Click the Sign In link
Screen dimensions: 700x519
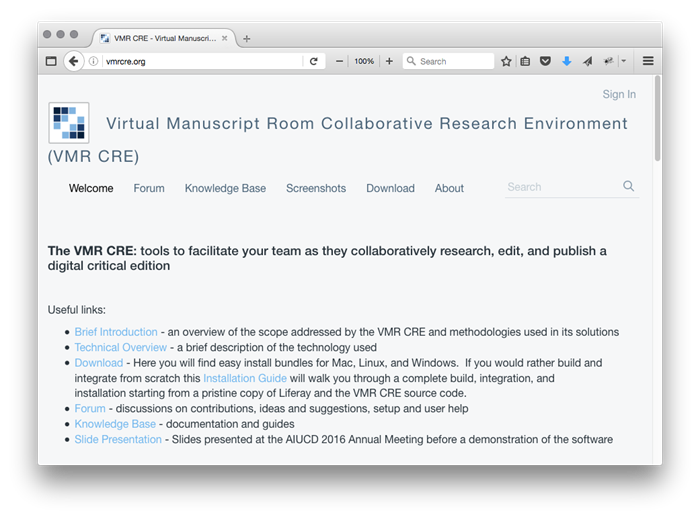(618, 94)
